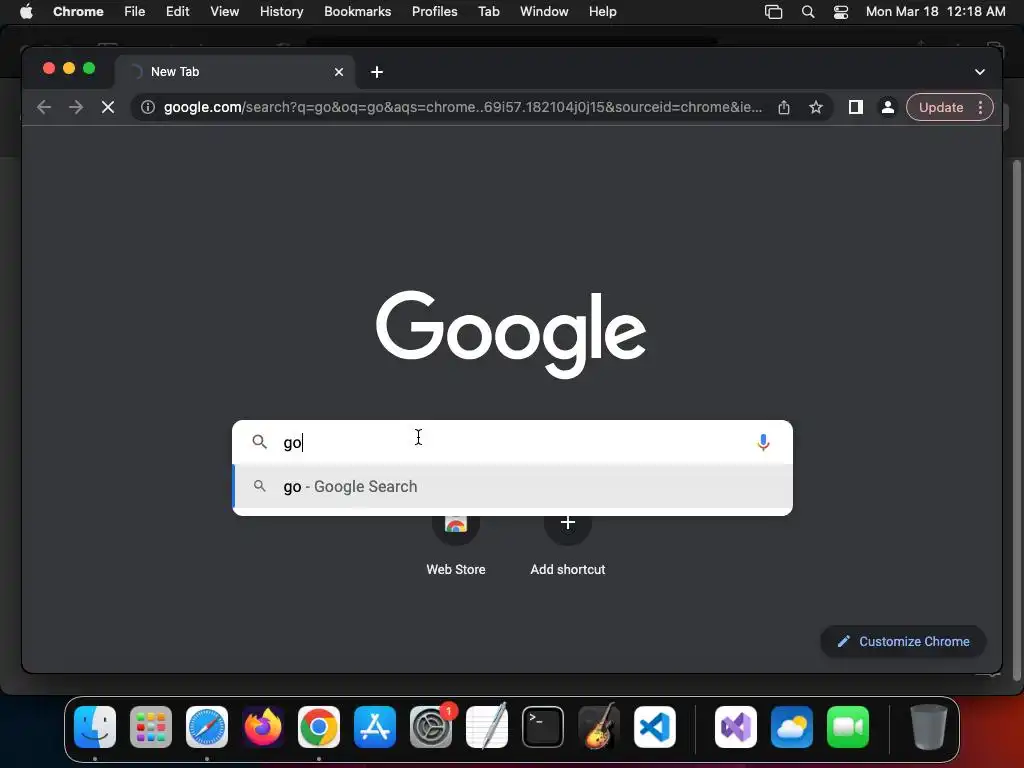This screenshot has height=768, width=1024.
Task: Click the voice search microphone
Action: click(x=763, y=442)
